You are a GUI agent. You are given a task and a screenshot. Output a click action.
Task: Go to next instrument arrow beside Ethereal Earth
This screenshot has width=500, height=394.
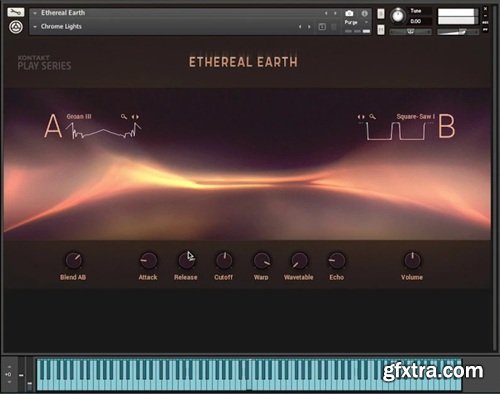[x=335, y=13]
